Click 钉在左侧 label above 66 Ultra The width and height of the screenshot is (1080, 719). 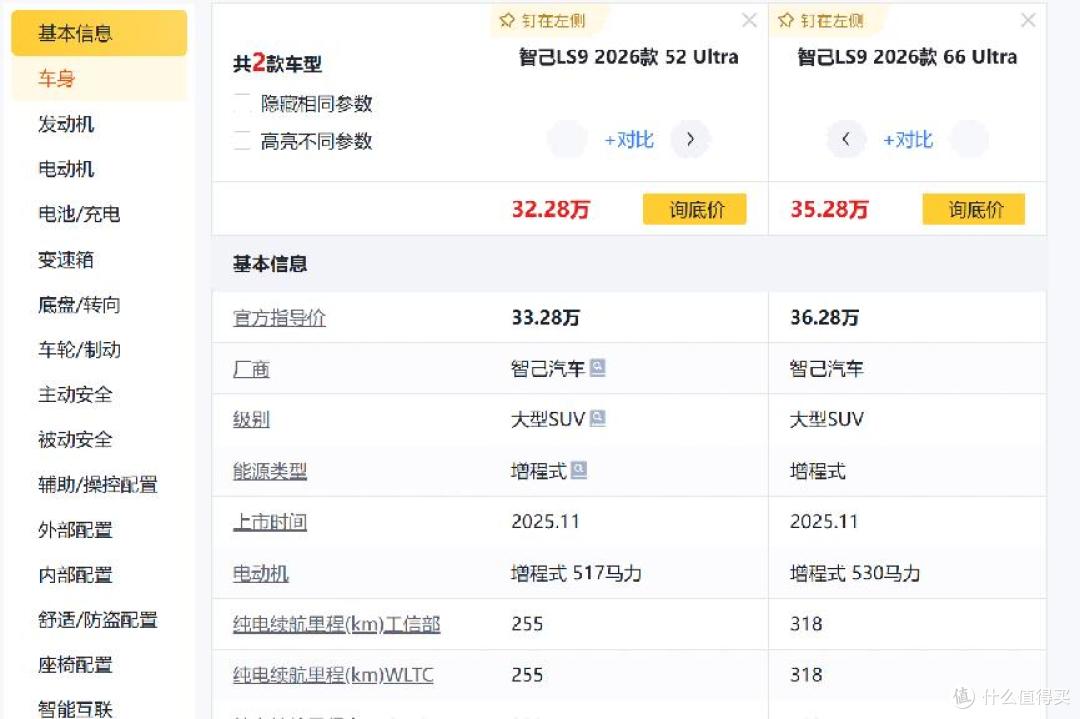pyautogui.click(x=832, y=21)
